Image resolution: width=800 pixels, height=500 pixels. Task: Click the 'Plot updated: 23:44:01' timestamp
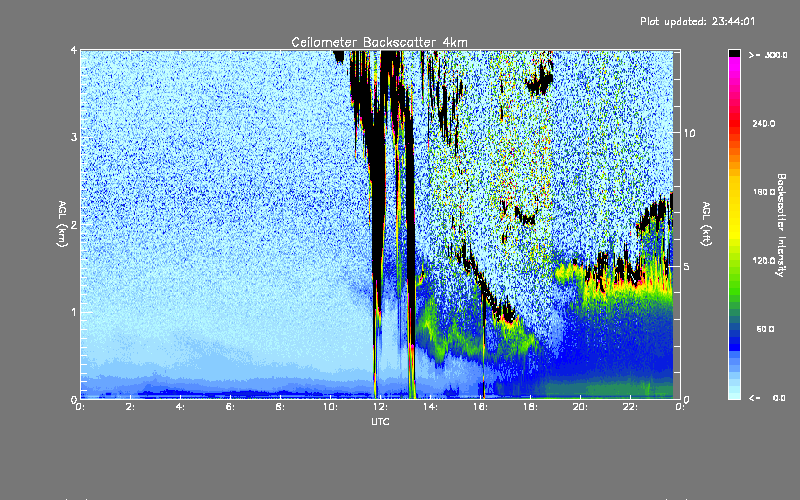point(697,21)
